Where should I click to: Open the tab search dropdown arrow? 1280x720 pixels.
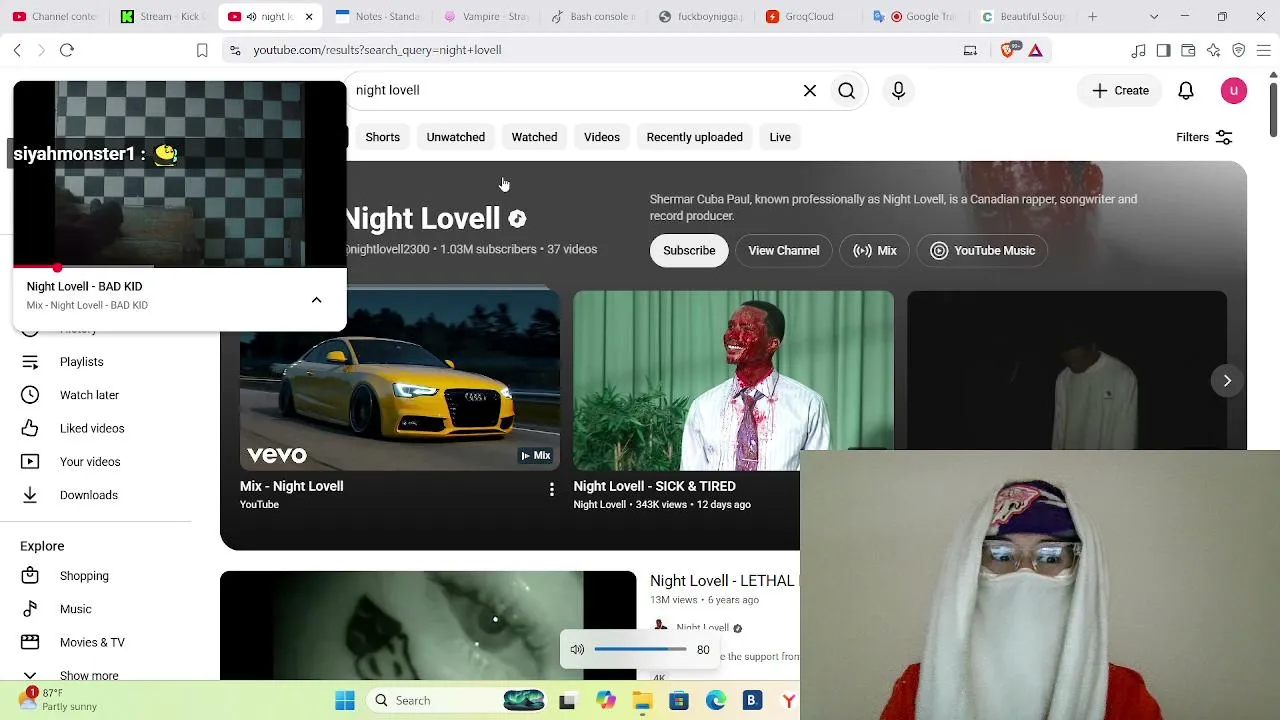pyautogui.click(x=1154, y=16)
